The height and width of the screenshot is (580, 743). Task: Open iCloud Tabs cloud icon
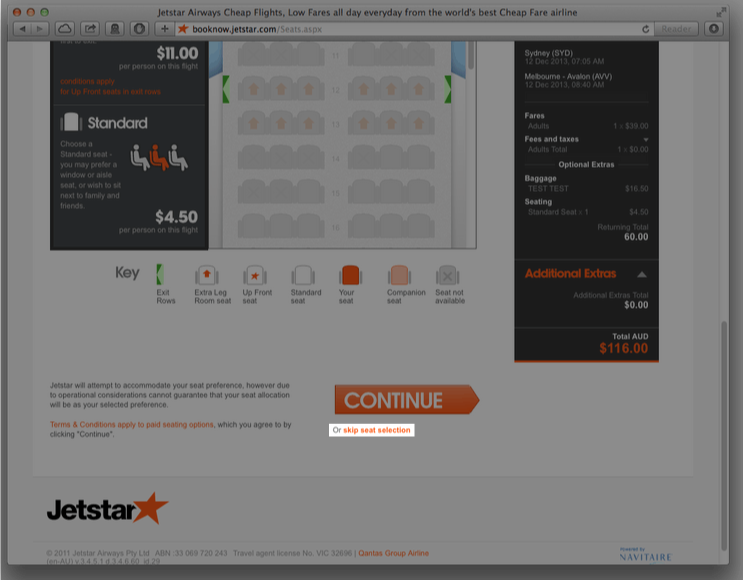pyautogui.click(x=65, y=29)
